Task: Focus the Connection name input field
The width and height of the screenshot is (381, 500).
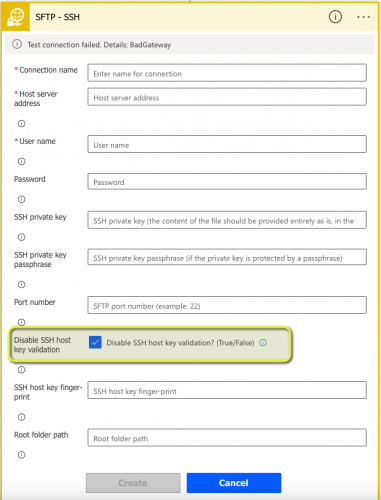Action: pos(227,73)
